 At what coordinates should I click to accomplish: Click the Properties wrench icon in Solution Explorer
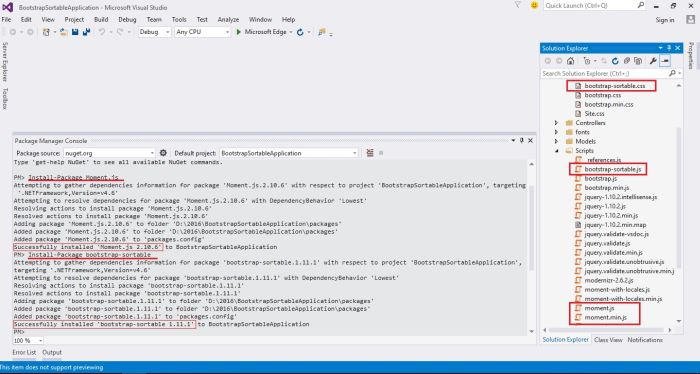click(x=653, y=61)
